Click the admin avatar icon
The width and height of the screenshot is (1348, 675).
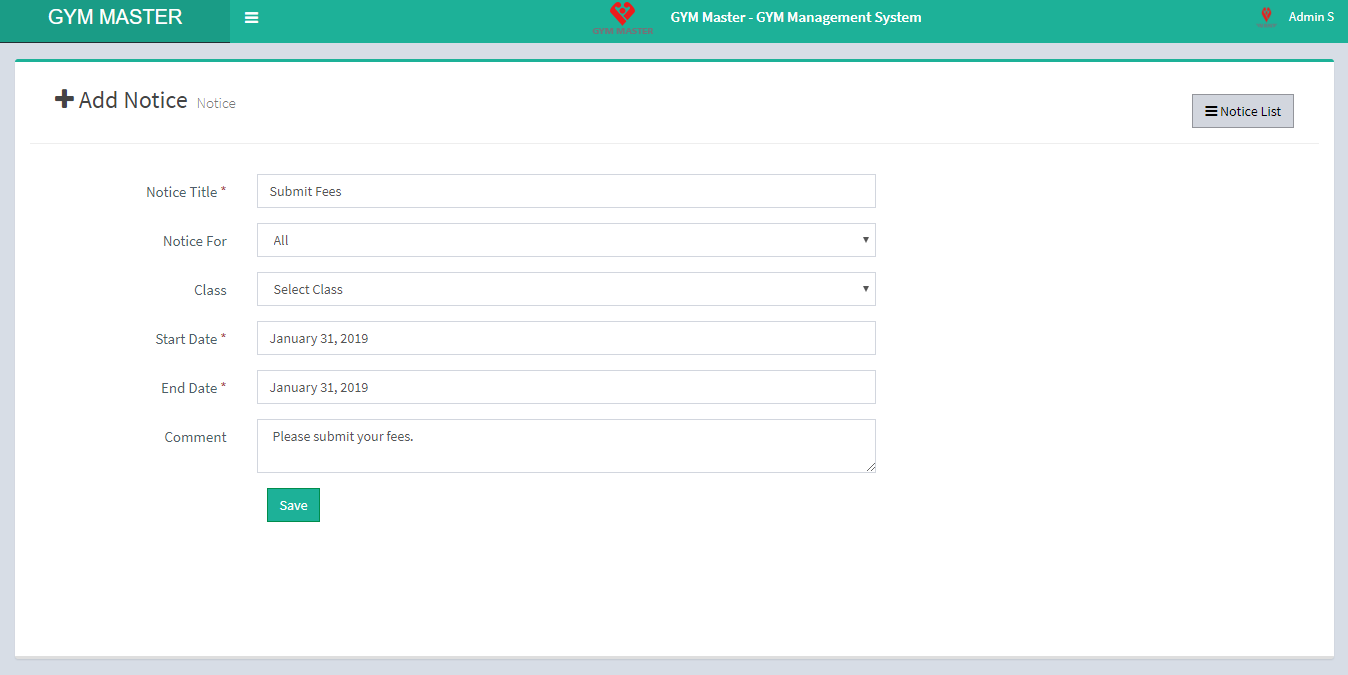pyautogui.click(x=1266, y=17)
